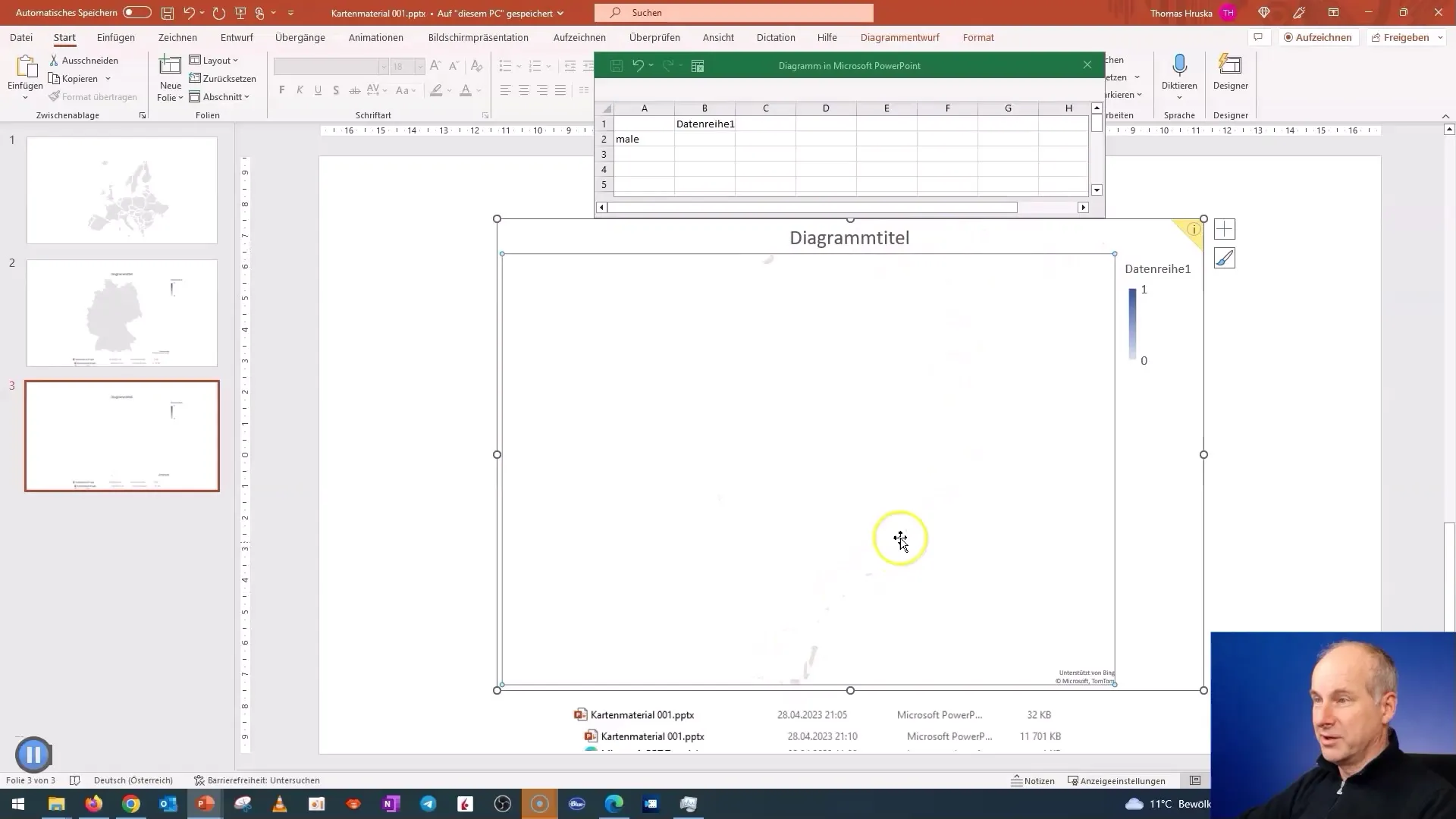Expand the Kopieren dropdown arrow
Screen dimensions: 1456x819
(108, 79)
